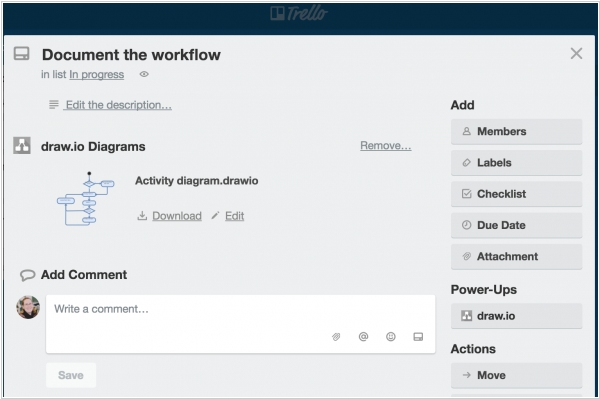Click the Move action button
The image size is (600, 399).
[x=517, y=375]
